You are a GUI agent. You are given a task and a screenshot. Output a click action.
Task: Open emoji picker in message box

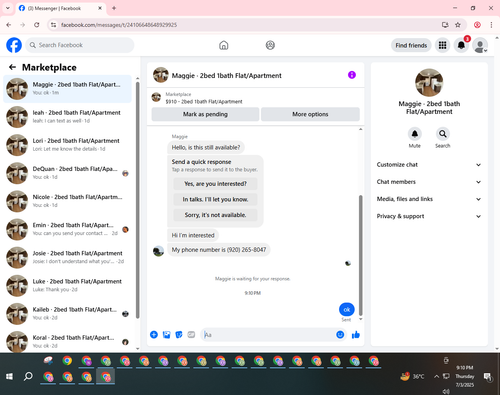340,335
